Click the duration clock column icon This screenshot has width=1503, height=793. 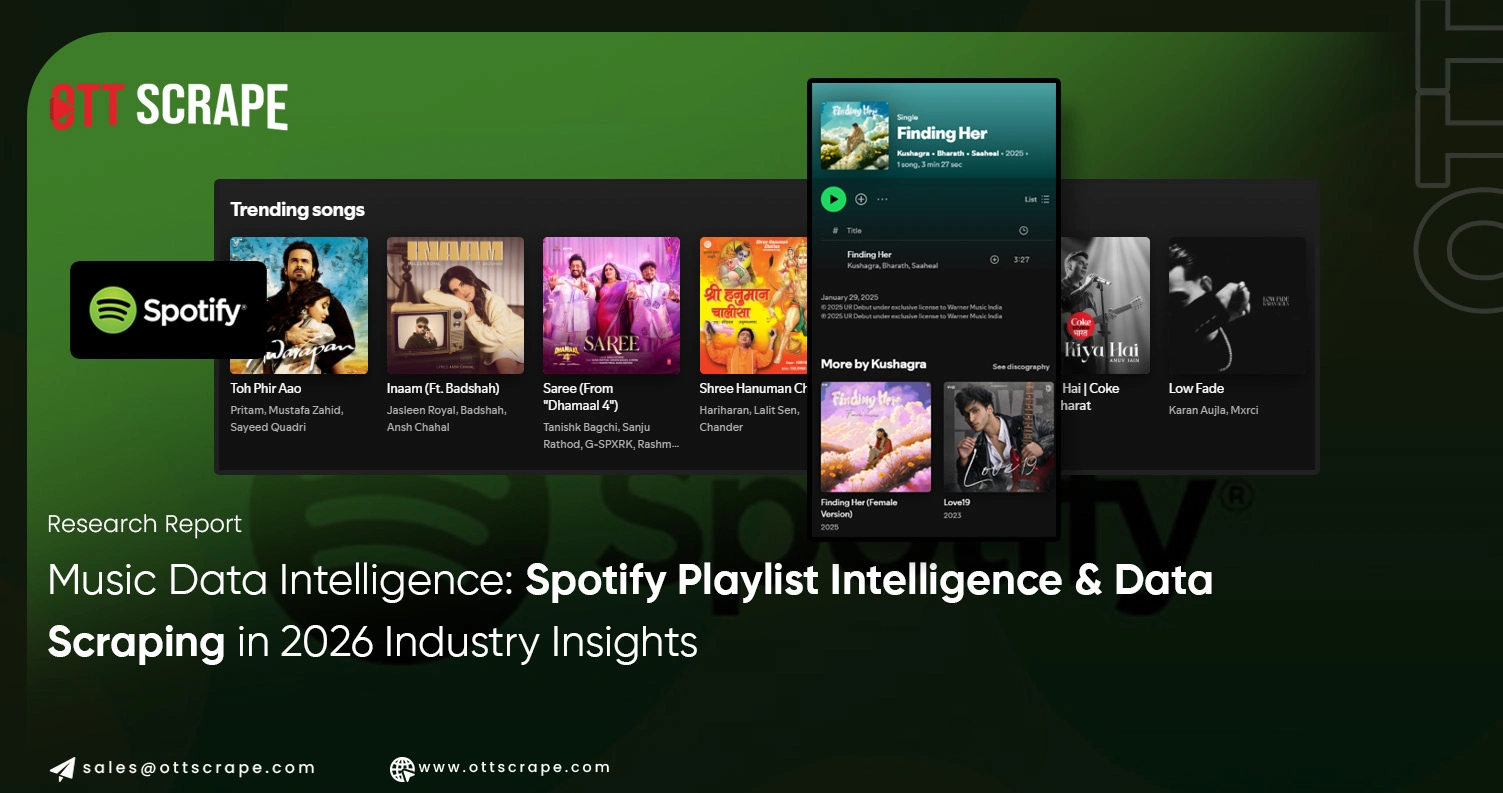[x=1023, y=231]
